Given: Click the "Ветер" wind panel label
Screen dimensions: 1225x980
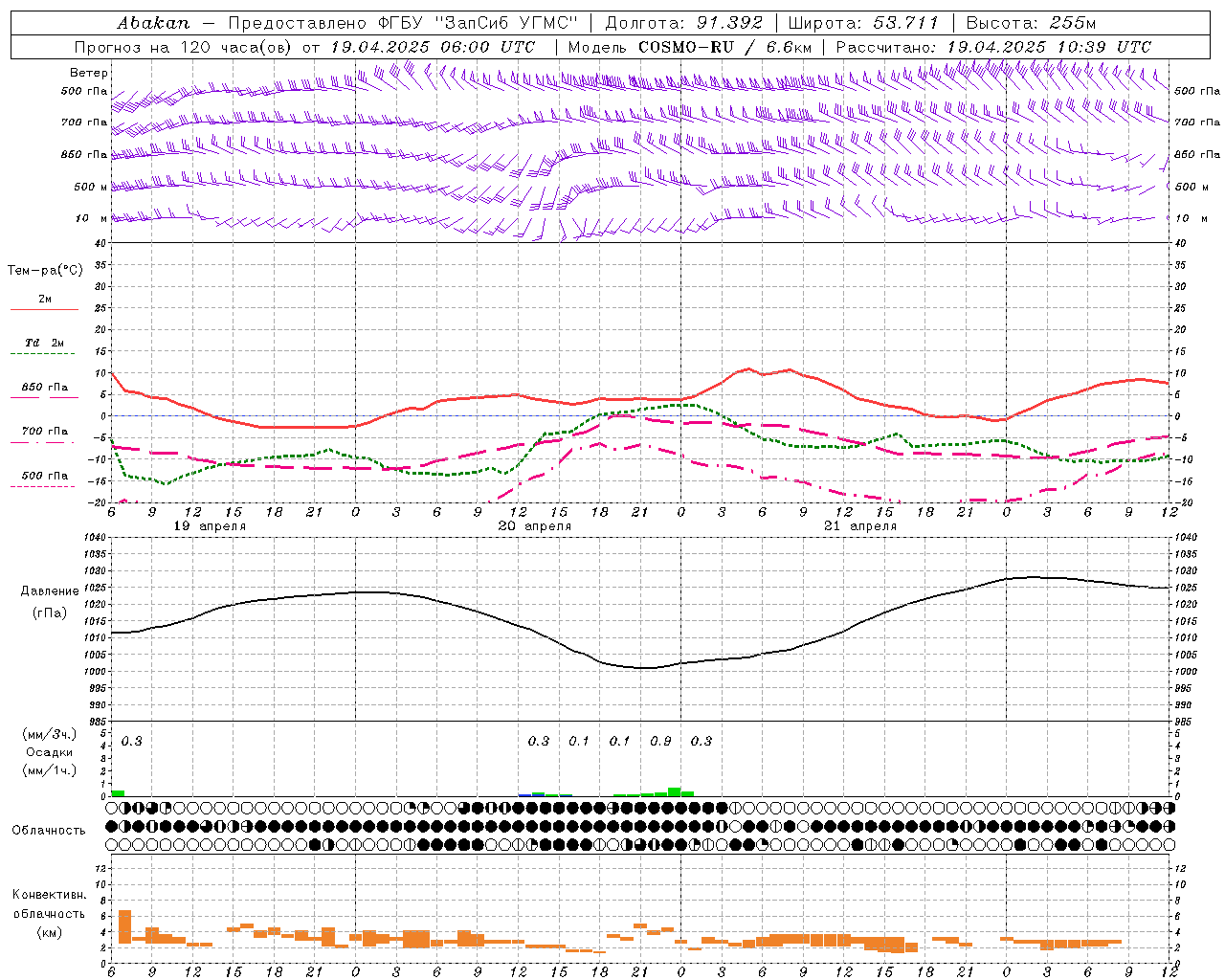Looking at the screenshot, I should click(x=89, y=73).
